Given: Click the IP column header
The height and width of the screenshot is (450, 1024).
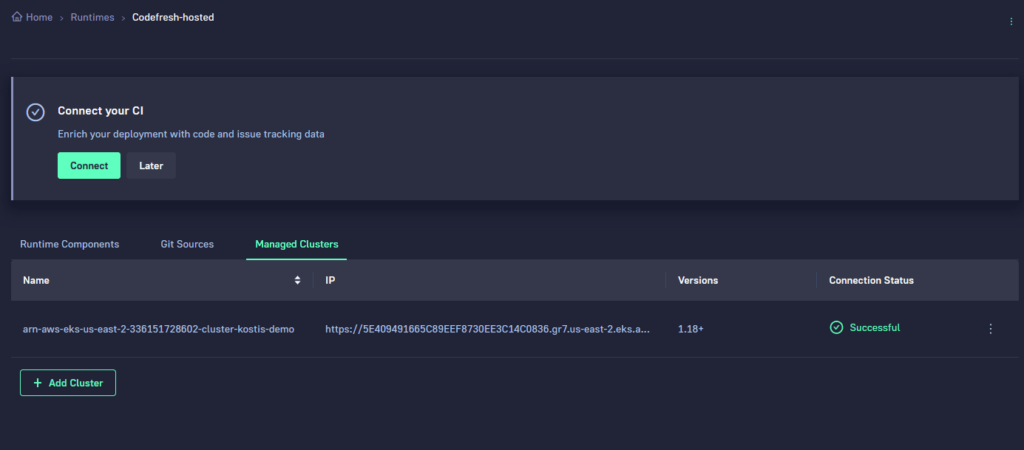Looking at the screenshot, I should (x=331, y=281).
